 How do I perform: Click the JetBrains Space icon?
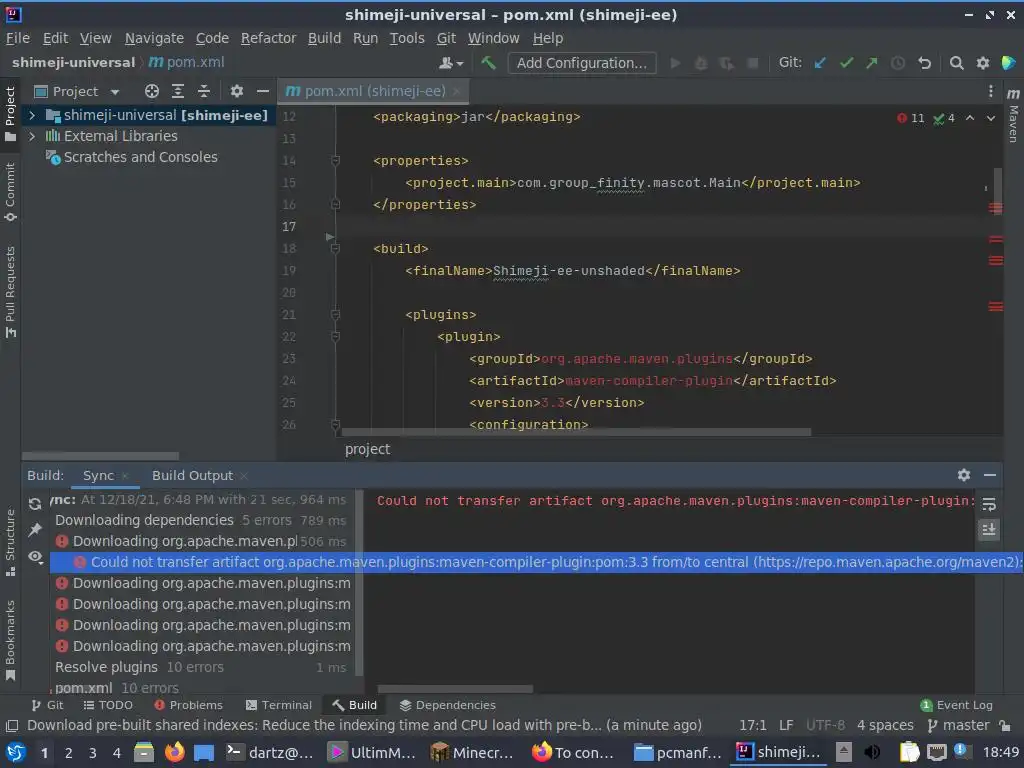pyautogui.click(x=1008, y=63)
